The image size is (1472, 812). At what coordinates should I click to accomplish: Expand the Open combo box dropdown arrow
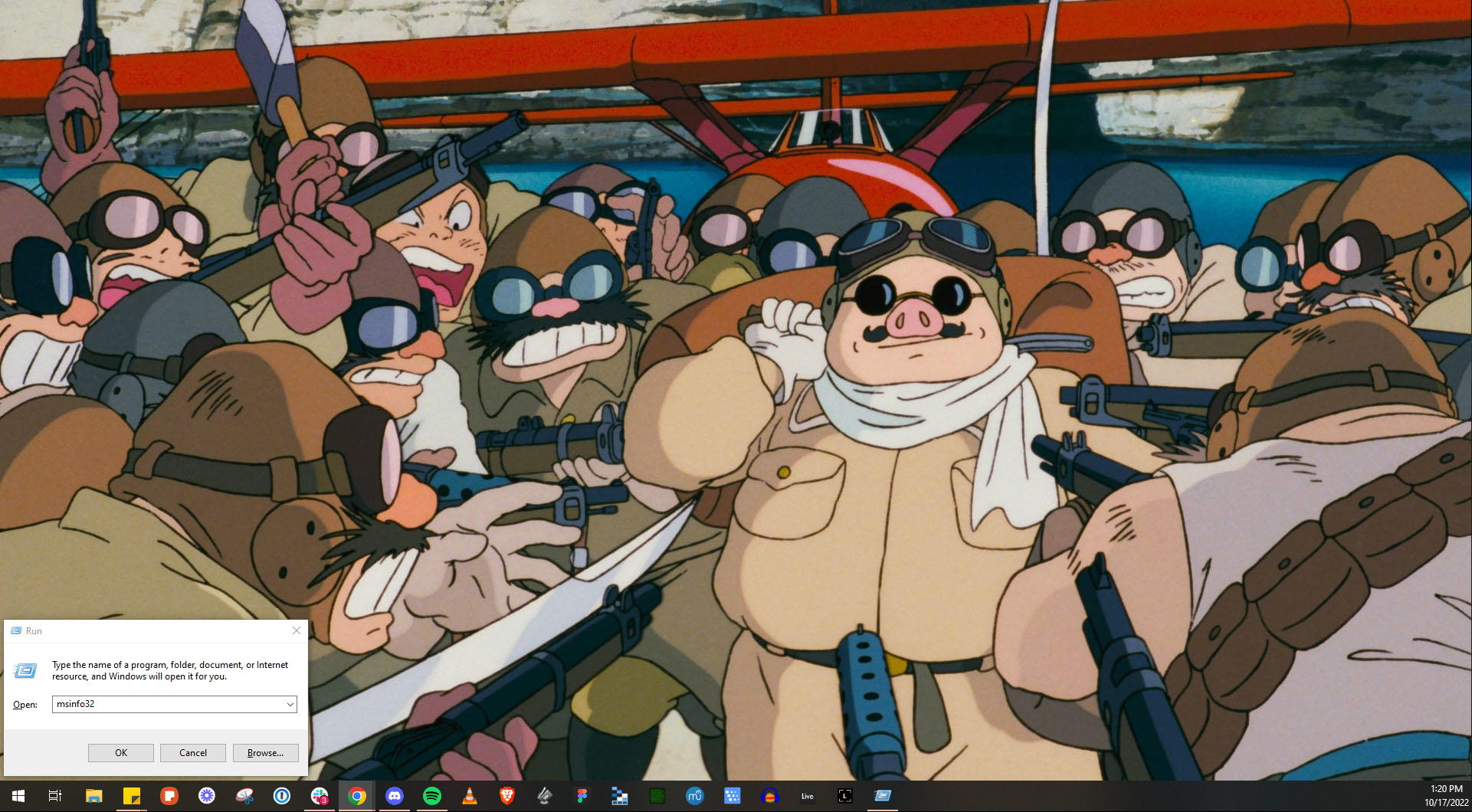point(290,704)
